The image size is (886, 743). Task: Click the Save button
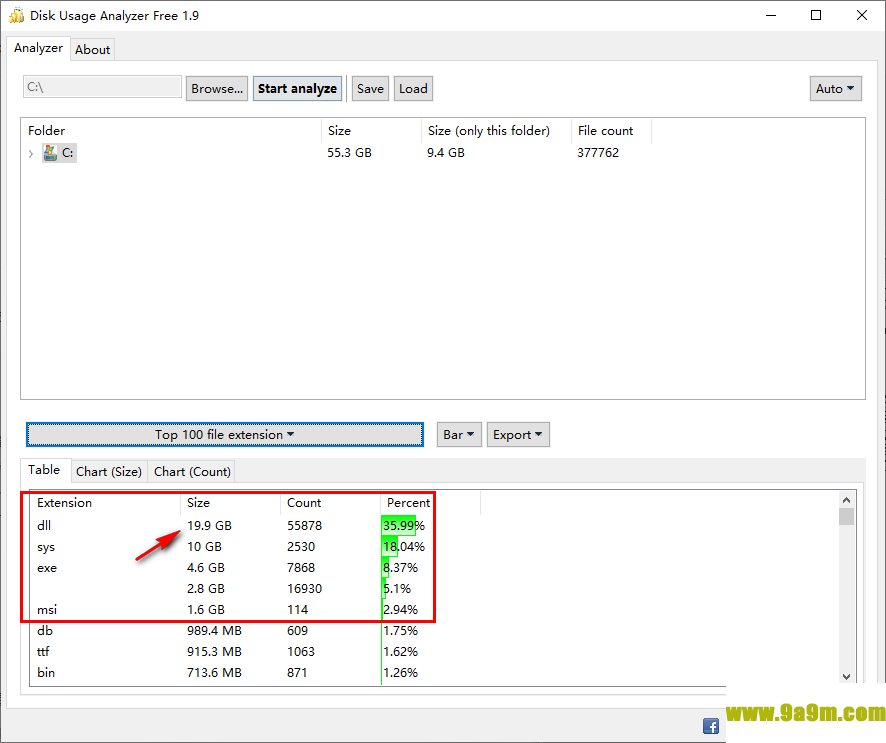(x=370, y=89)
